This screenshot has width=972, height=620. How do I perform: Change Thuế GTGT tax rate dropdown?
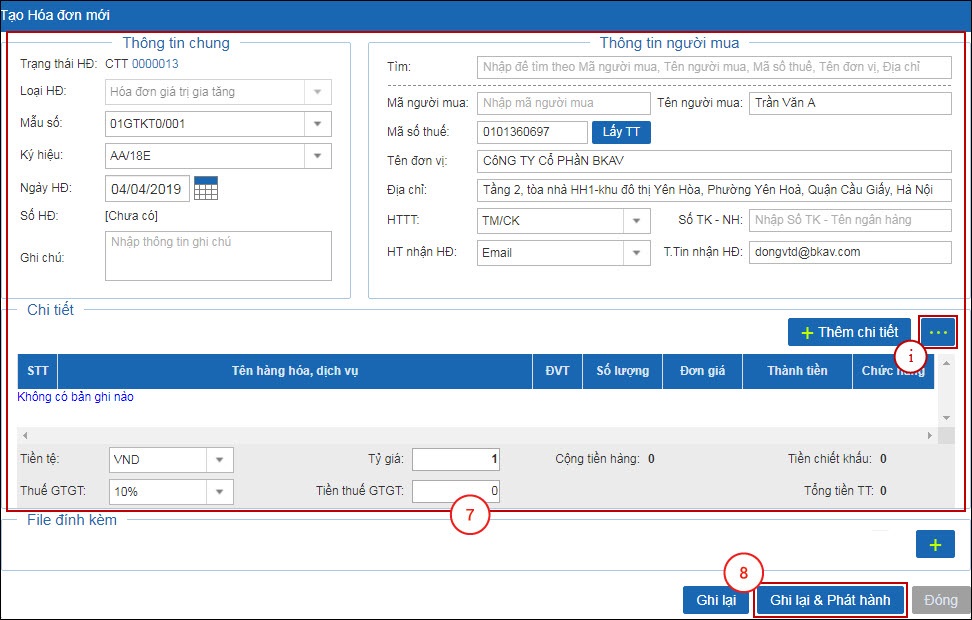218,492
